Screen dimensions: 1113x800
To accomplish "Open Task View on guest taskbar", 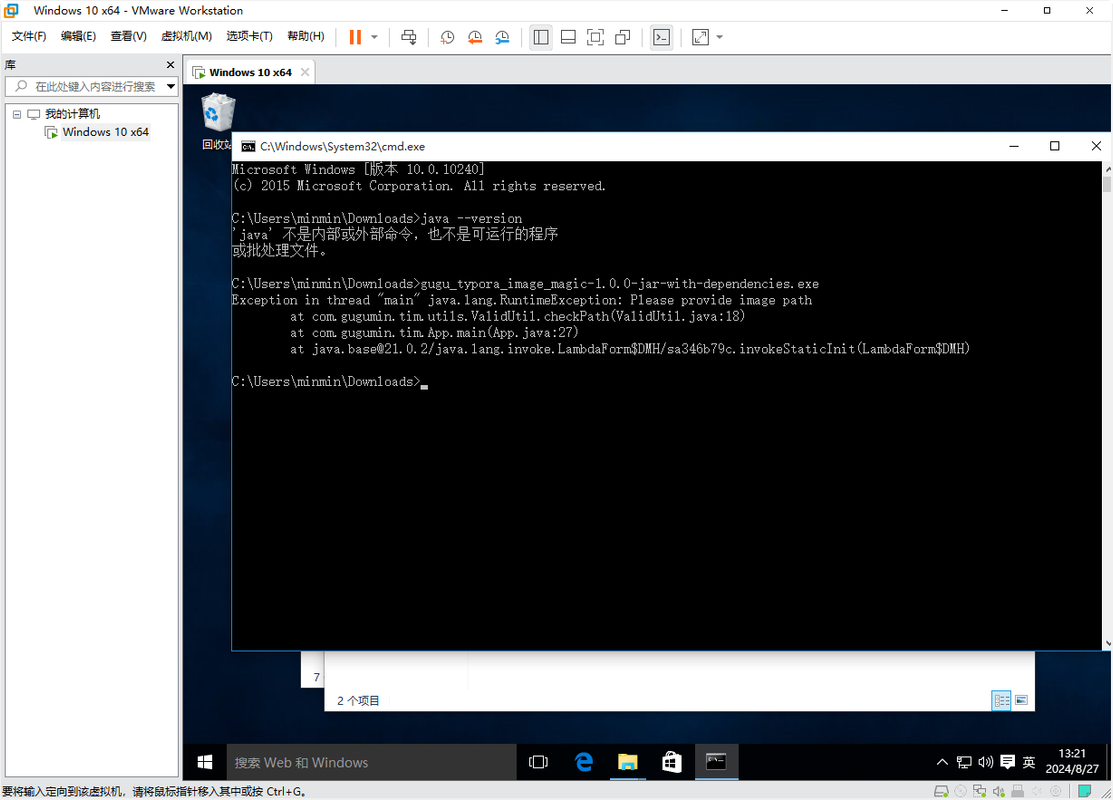I will (x=539, y=762).
